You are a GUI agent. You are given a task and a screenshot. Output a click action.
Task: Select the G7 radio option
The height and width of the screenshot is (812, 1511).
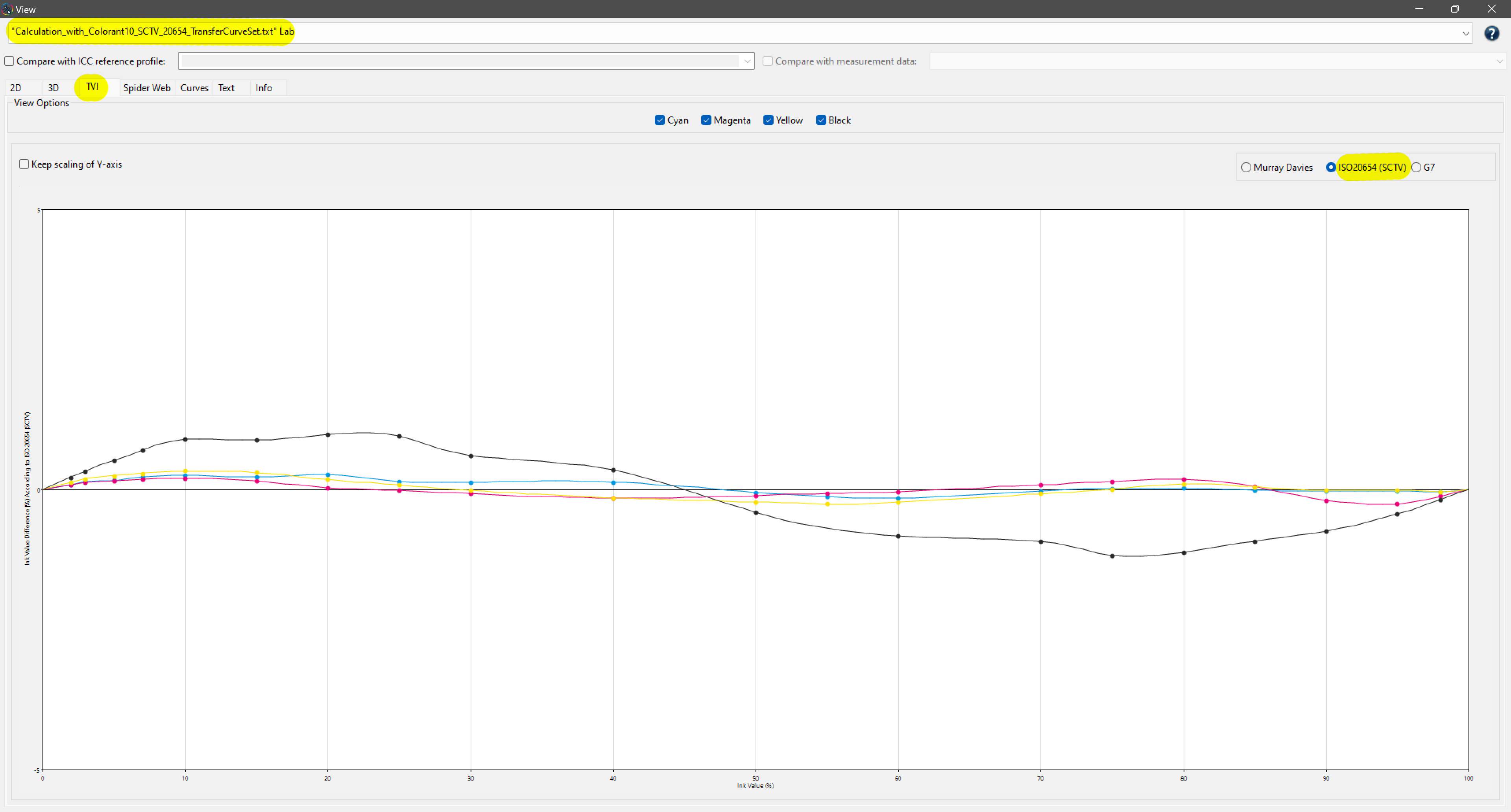pos(1417,168)
